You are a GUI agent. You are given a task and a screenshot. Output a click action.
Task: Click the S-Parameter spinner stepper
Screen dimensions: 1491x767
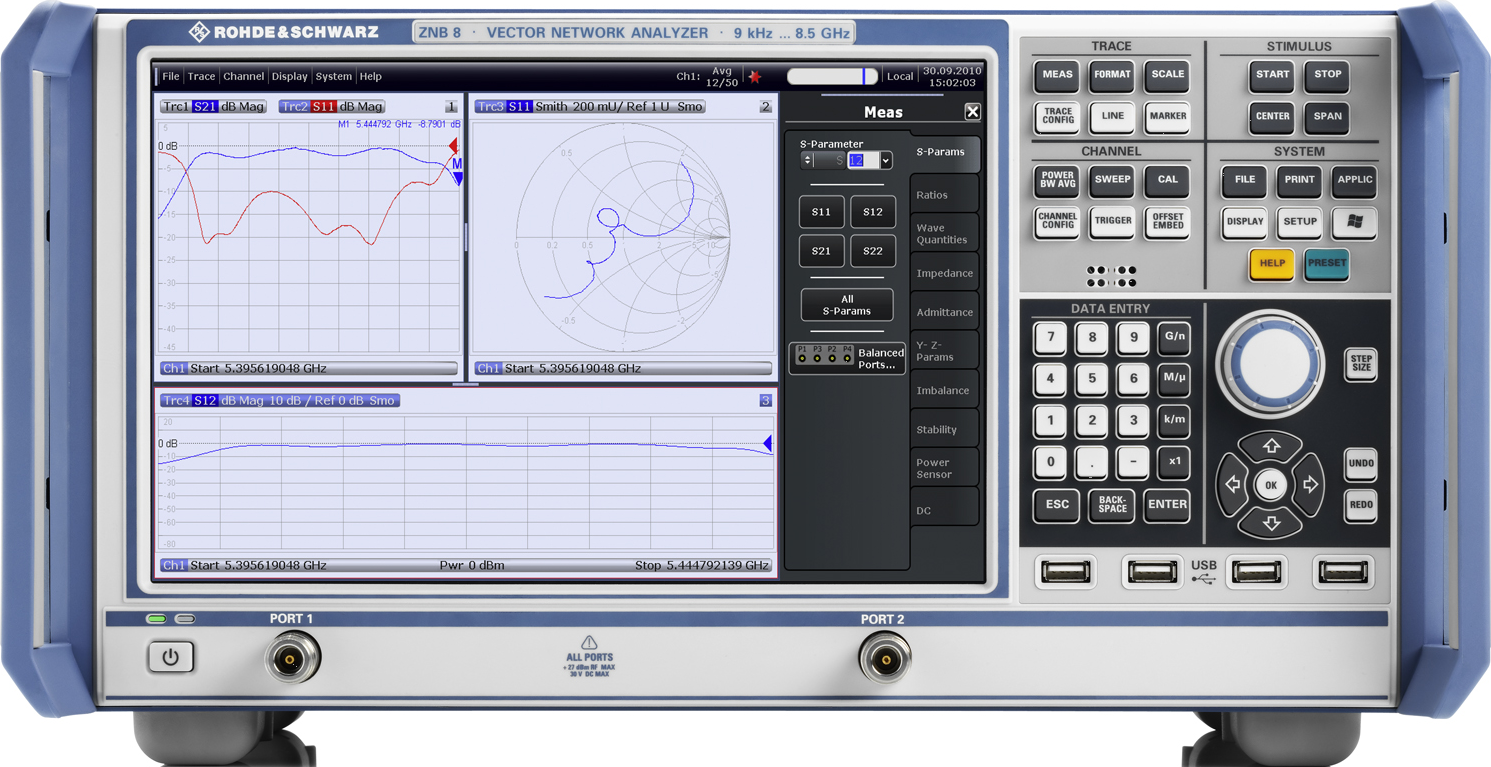click(x=807, y=160)
